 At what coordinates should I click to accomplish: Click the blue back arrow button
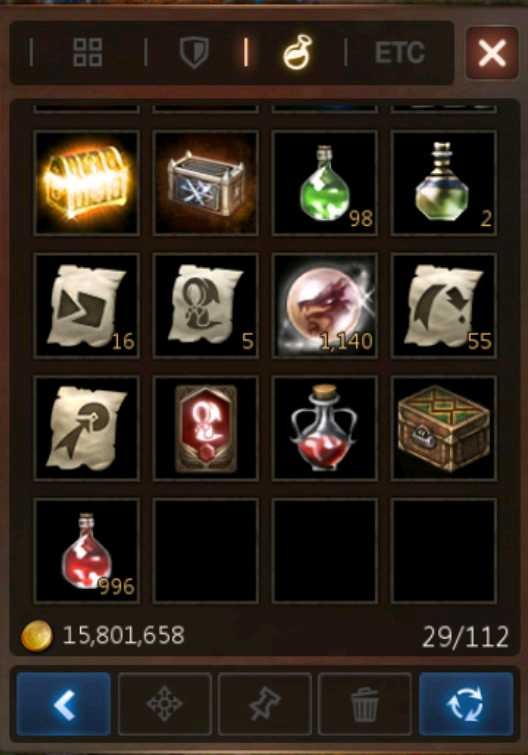[x=64, y=704]
